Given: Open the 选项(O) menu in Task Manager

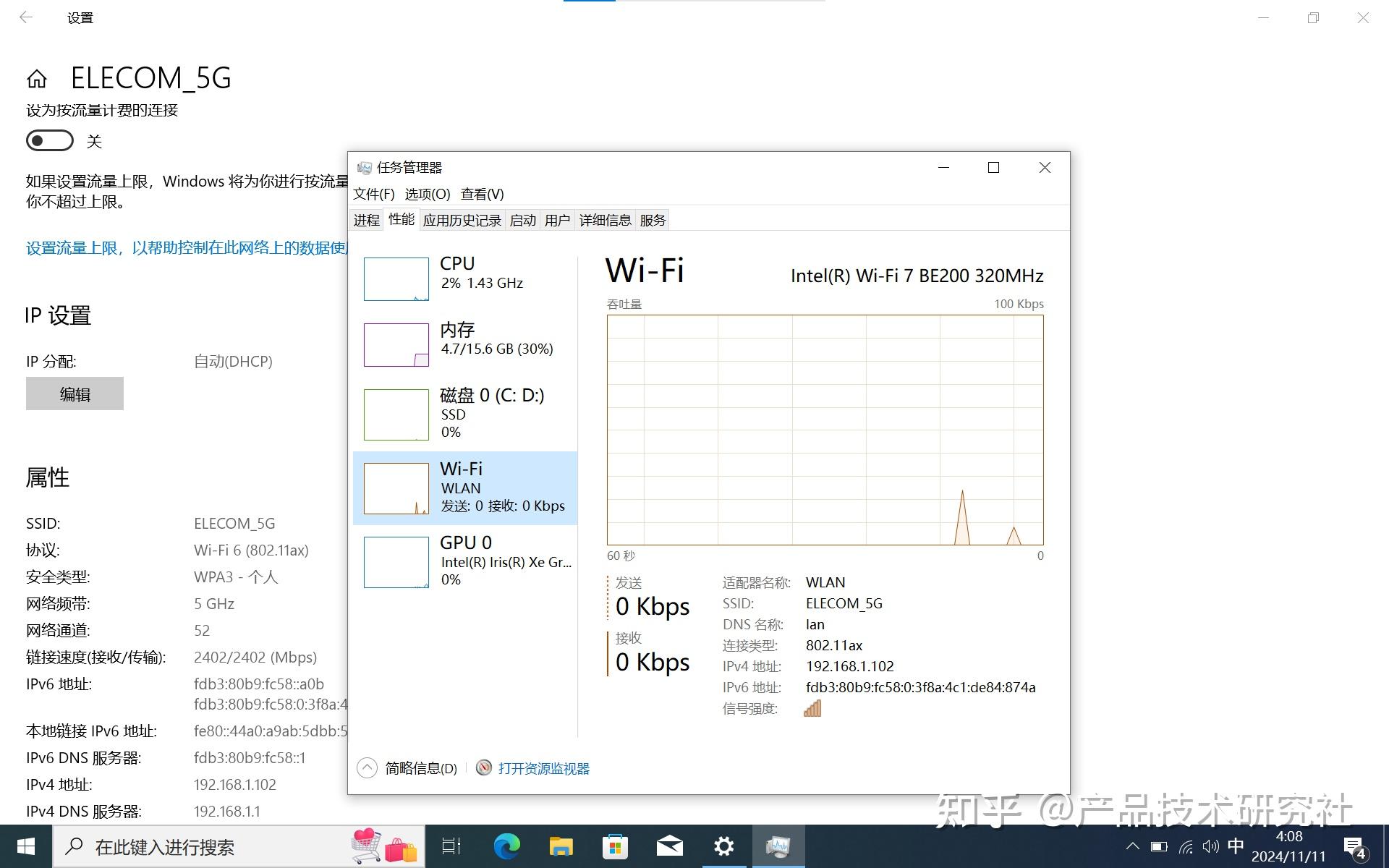Looking at the screenshot, I should click(x=426, y=194).
